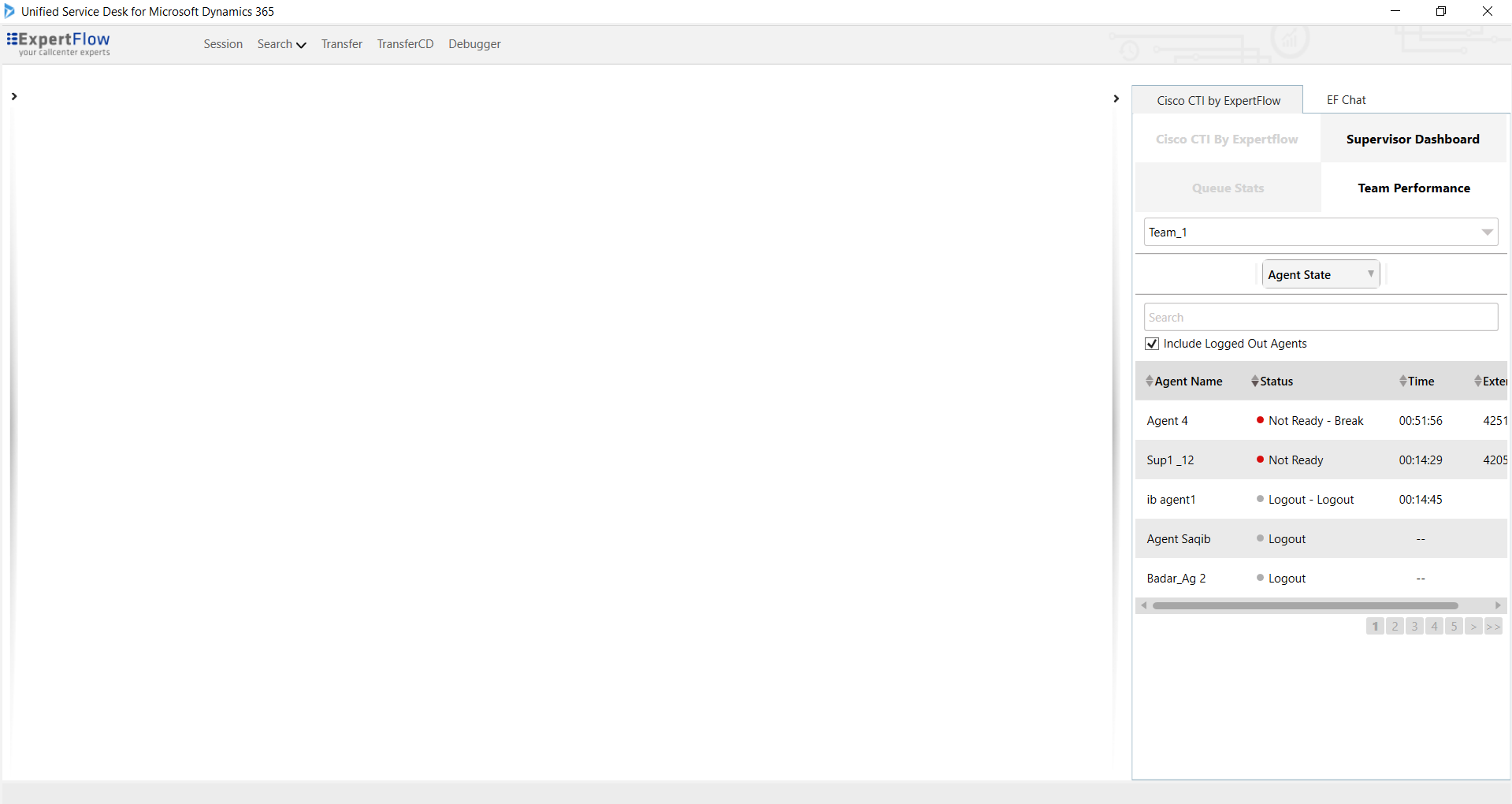Image resolution: width=1512 pixels, height=804 pixels.
Task: Sort agents using the Agent Name sort icon
Action: 1148,381
